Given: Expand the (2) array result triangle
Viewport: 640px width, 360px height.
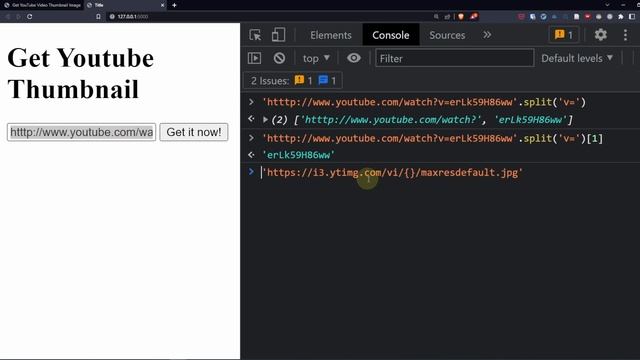Looking at the screenshot, I should point(265,120).
